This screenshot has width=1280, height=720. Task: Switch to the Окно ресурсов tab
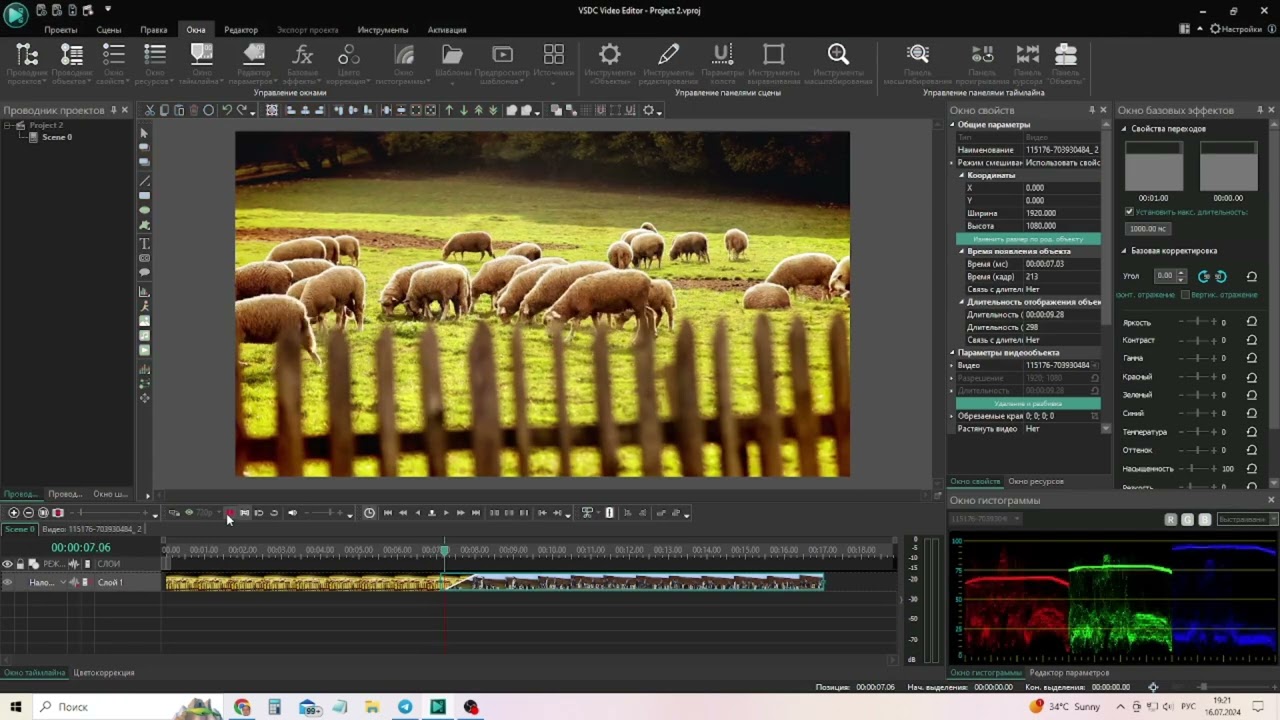(1035, 482)
